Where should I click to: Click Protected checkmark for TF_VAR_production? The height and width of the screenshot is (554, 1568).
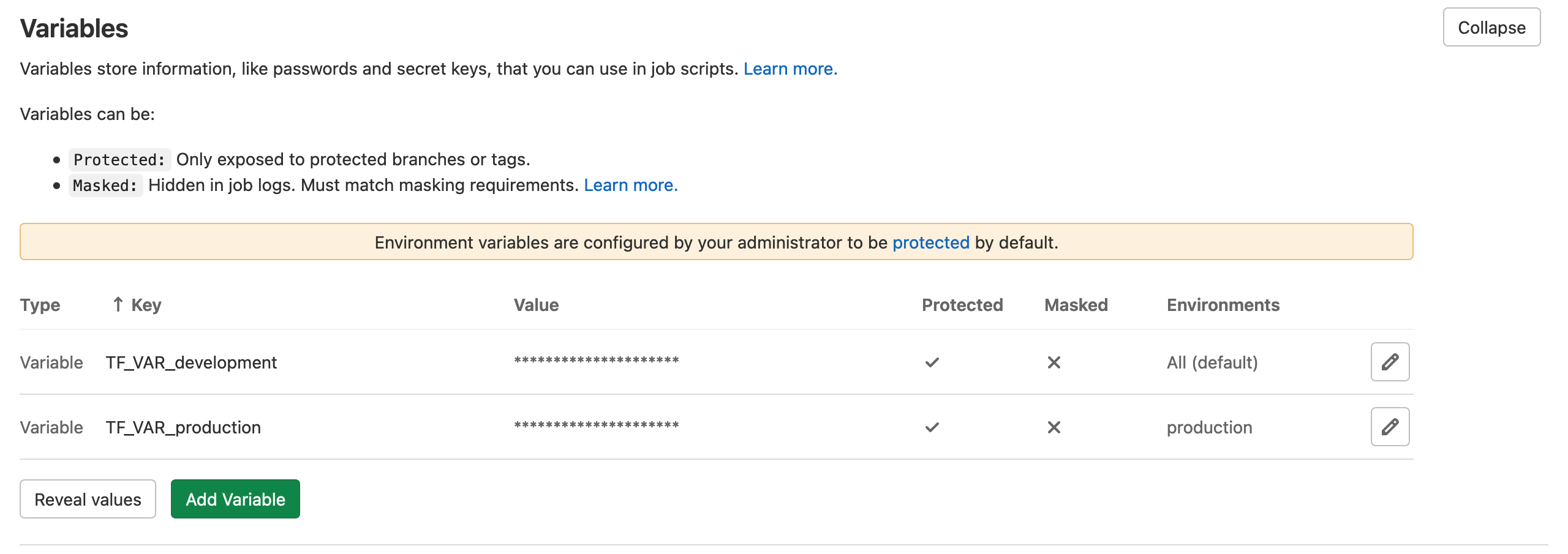(x=932, y=427)
